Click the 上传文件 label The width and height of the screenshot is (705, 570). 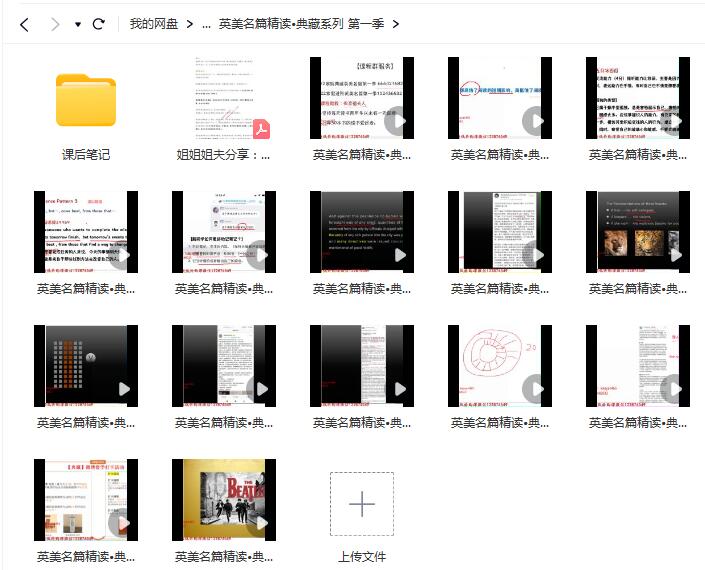pyautogui.click(x=362, y=557)
